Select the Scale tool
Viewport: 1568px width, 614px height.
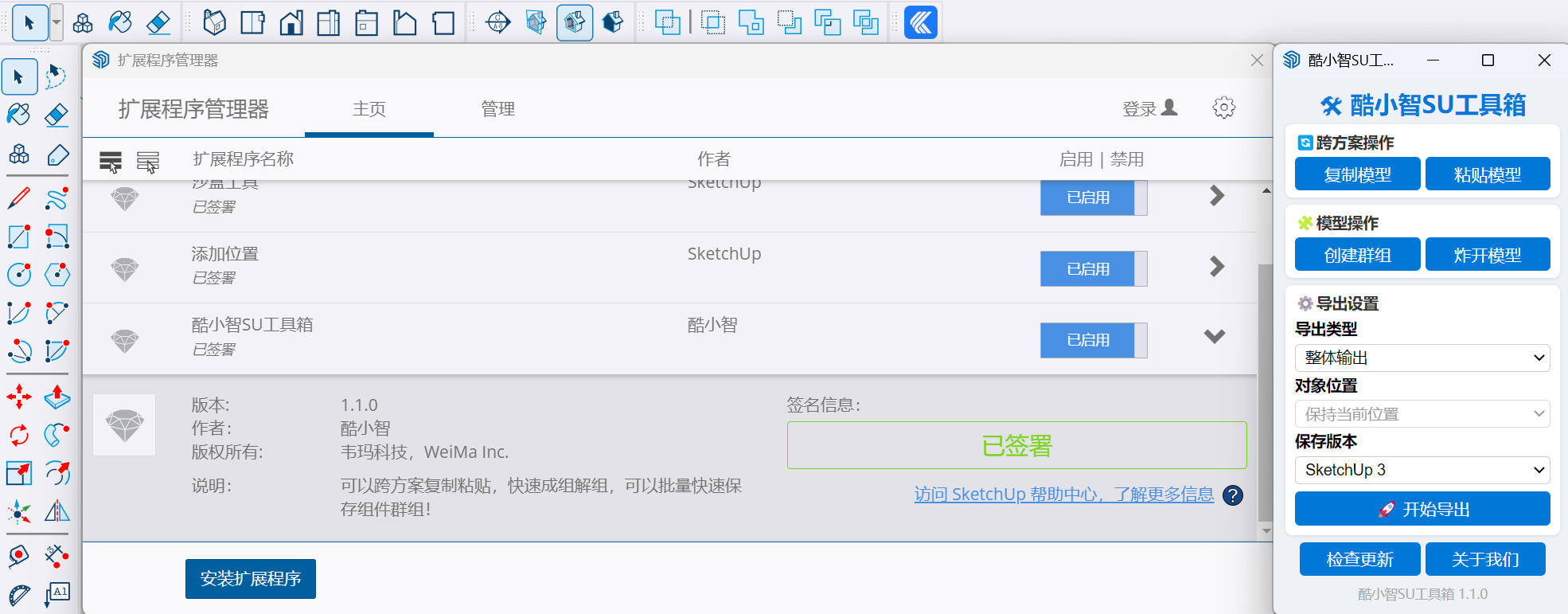tap(18, 473)
